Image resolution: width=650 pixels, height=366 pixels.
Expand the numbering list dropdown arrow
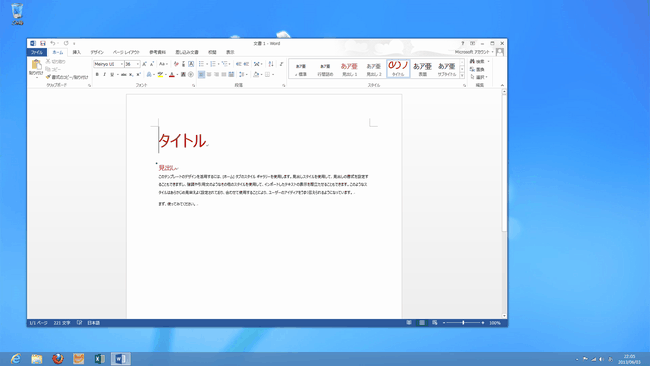(x=218, y=64)
